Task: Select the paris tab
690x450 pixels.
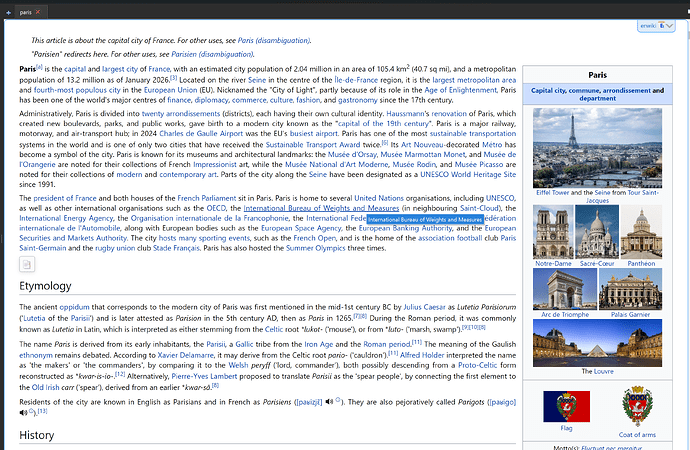Action: [x=24, y=11]
